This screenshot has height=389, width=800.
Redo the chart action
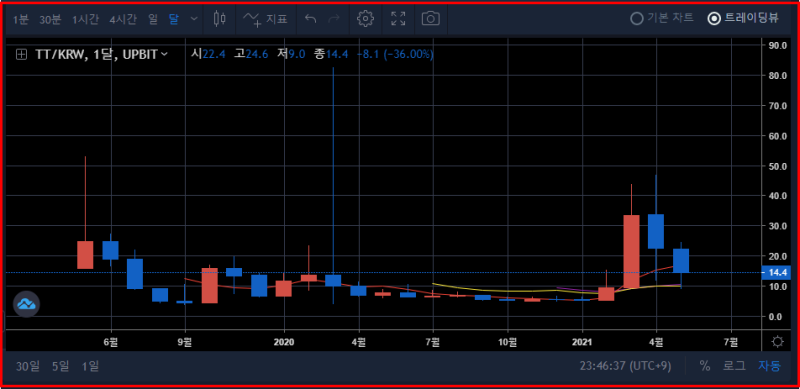(x=334, y=19)
